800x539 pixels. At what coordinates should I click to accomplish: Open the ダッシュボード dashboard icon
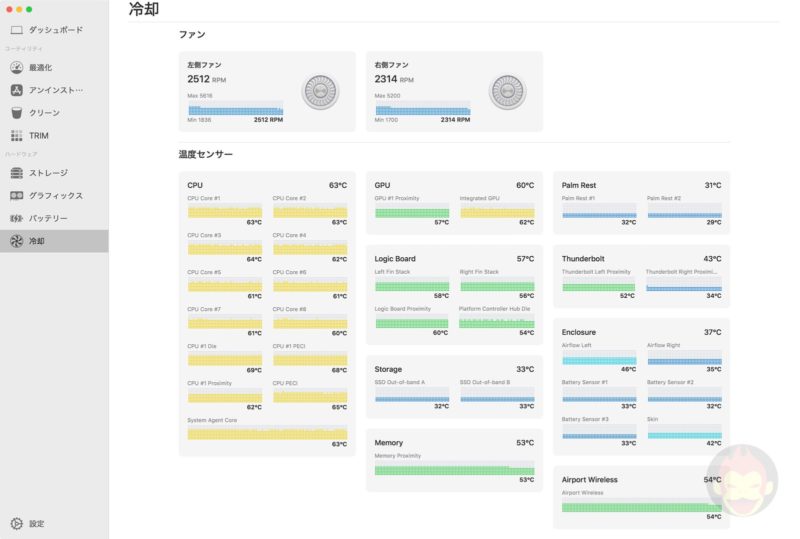pyautogui.click(x=16, y=30)
